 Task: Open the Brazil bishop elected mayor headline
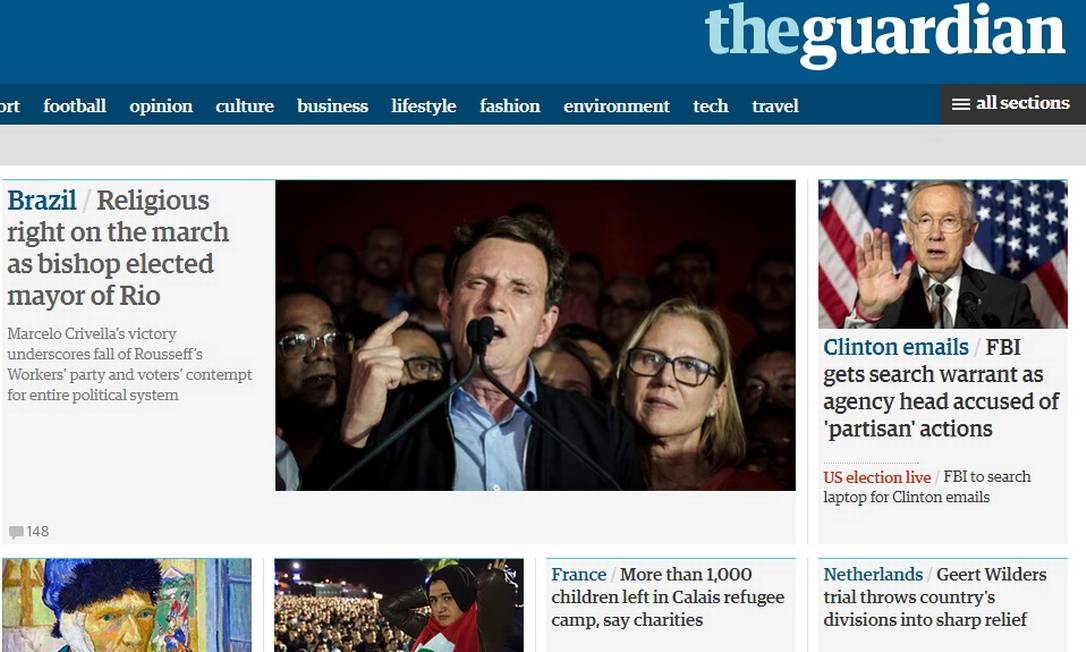pos(118,247)
